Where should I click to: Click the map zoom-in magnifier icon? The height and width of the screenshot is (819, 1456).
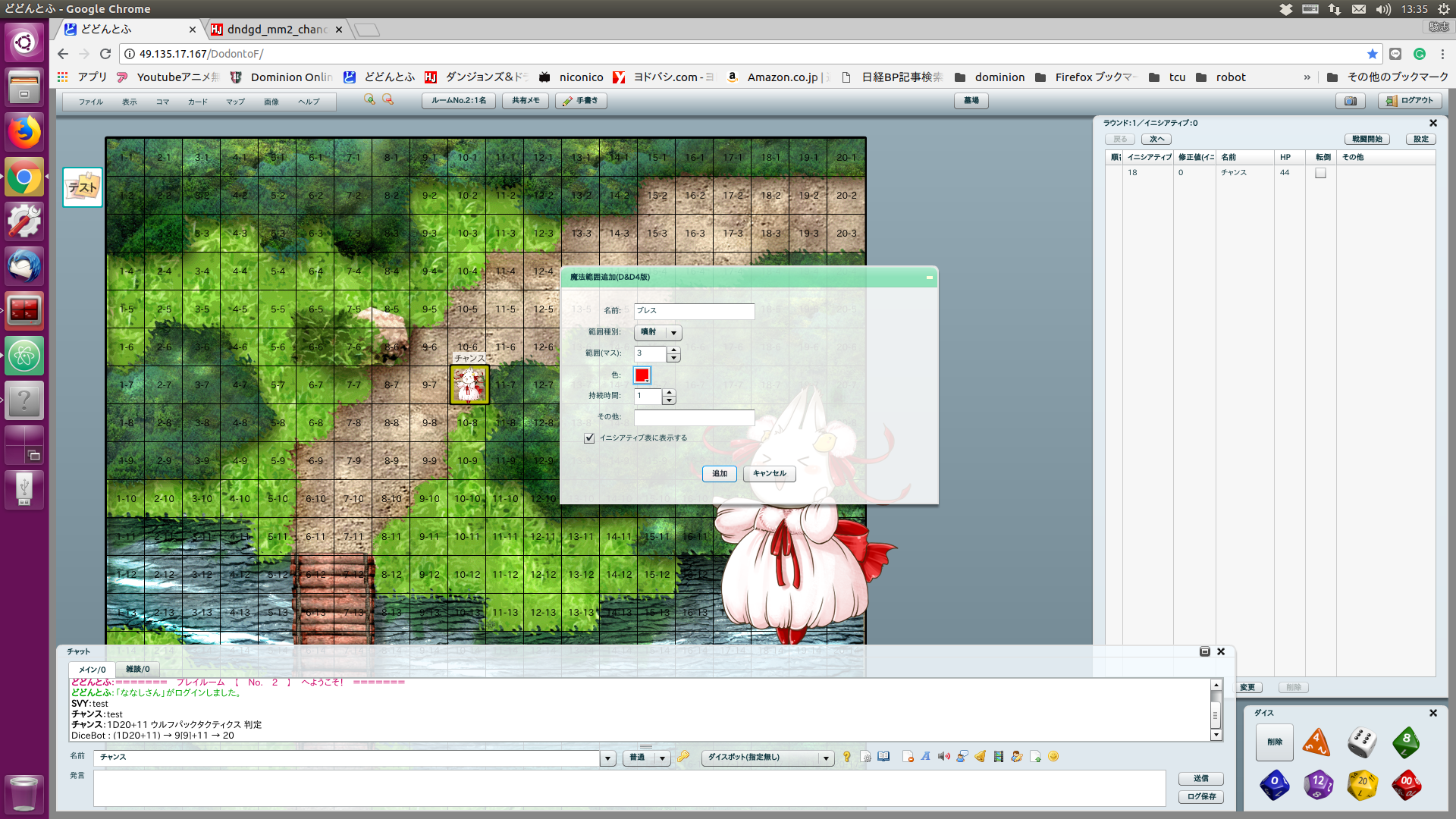(x=370, y=99)
